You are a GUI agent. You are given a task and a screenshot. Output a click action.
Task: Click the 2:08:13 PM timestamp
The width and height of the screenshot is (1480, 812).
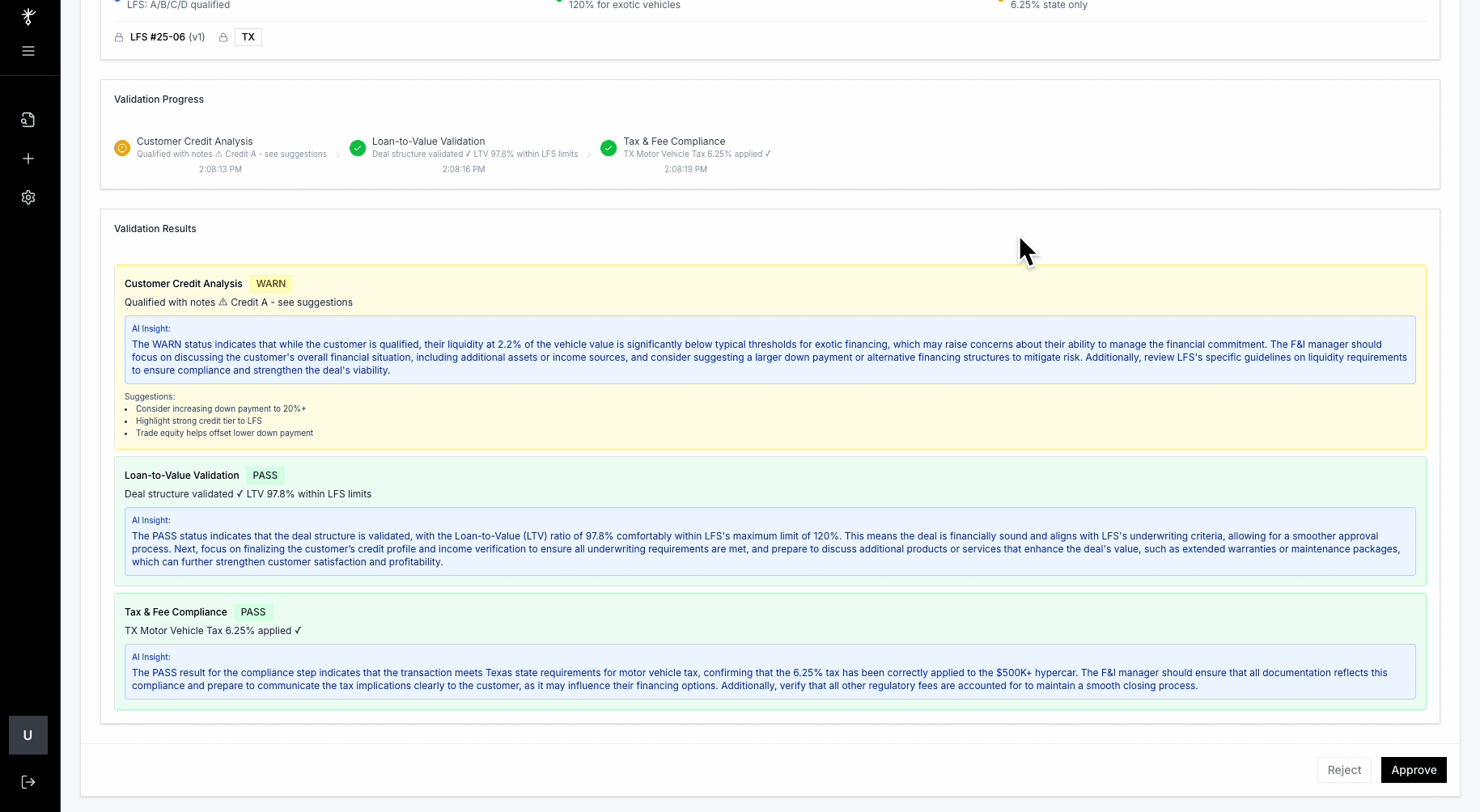point(220,170)
